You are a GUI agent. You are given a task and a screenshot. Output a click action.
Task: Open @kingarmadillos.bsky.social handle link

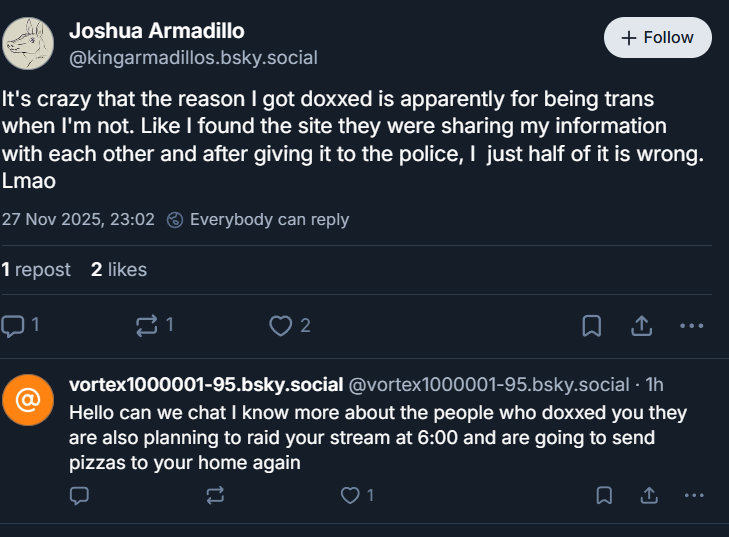[x=193, y=57]
